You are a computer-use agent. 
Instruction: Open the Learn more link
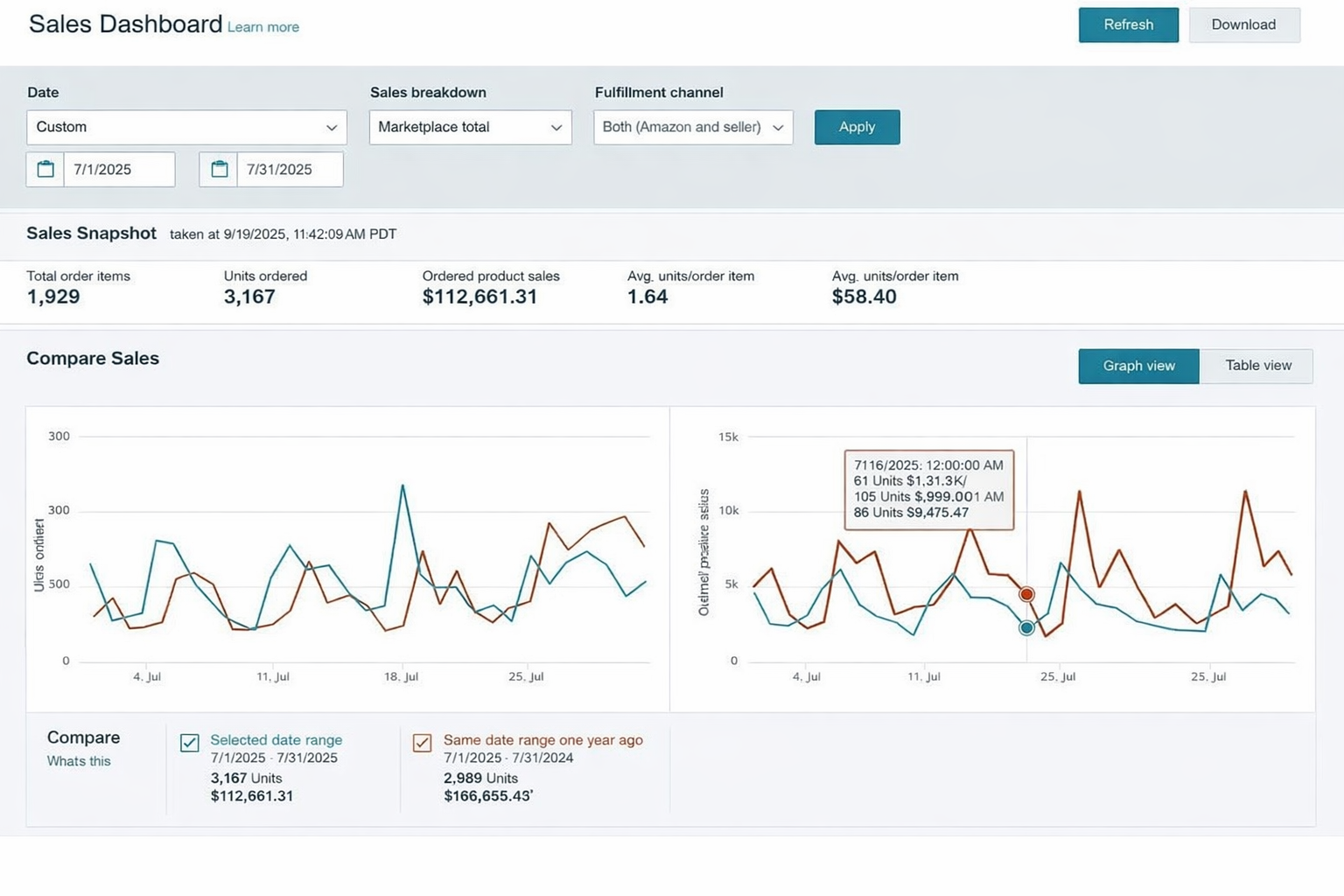263,27
